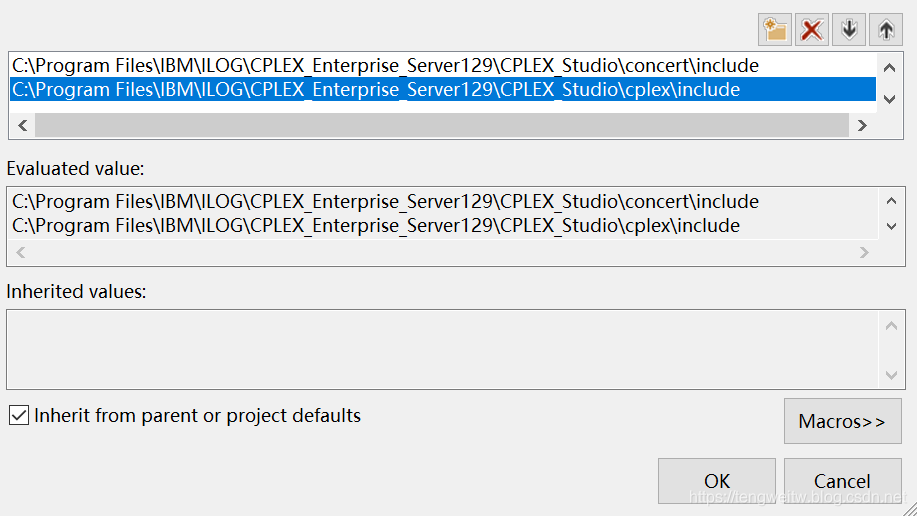Viewport: 917px width, 516px height.
Task: Click Evaluated value right scroll arrow
Action: point(865,253)
